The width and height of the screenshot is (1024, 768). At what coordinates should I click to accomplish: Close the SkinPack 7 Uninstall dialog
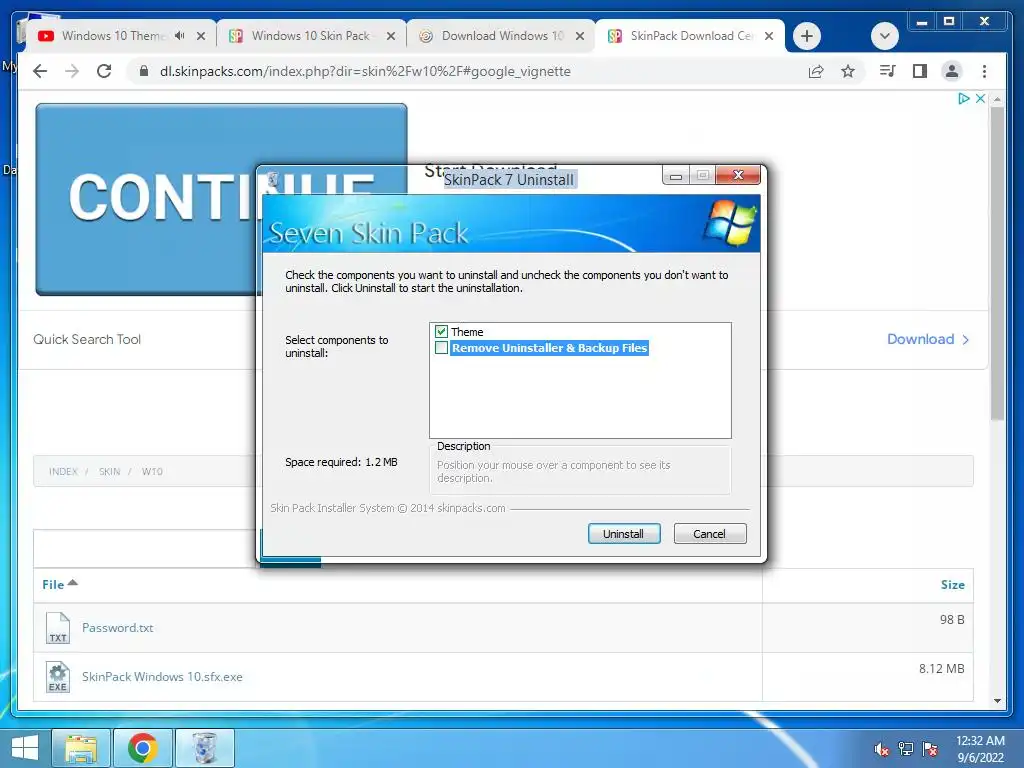(x=738, y=175)
